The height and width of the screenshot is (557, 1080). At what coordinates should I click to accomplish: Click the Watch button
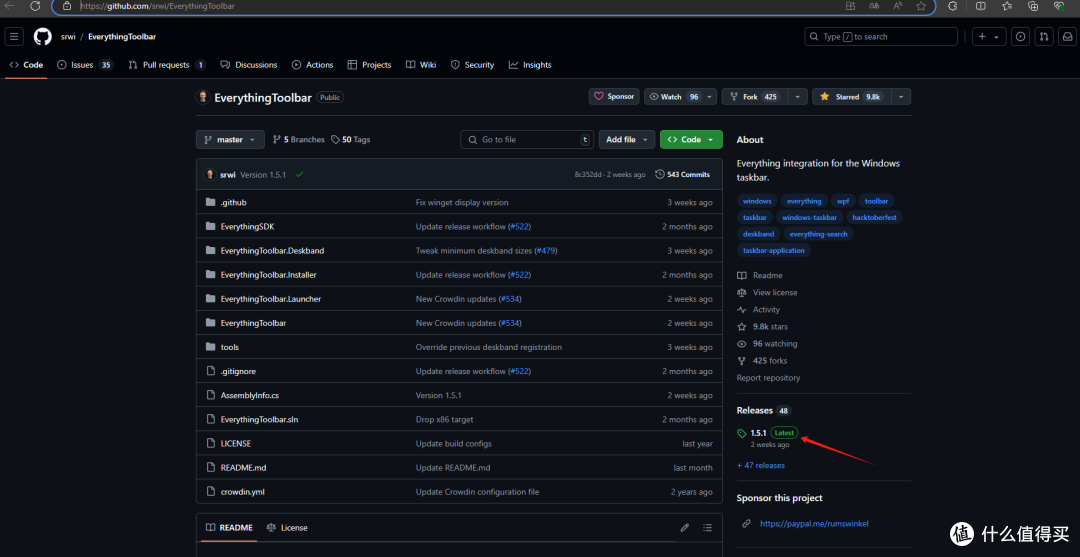(674, 97)
